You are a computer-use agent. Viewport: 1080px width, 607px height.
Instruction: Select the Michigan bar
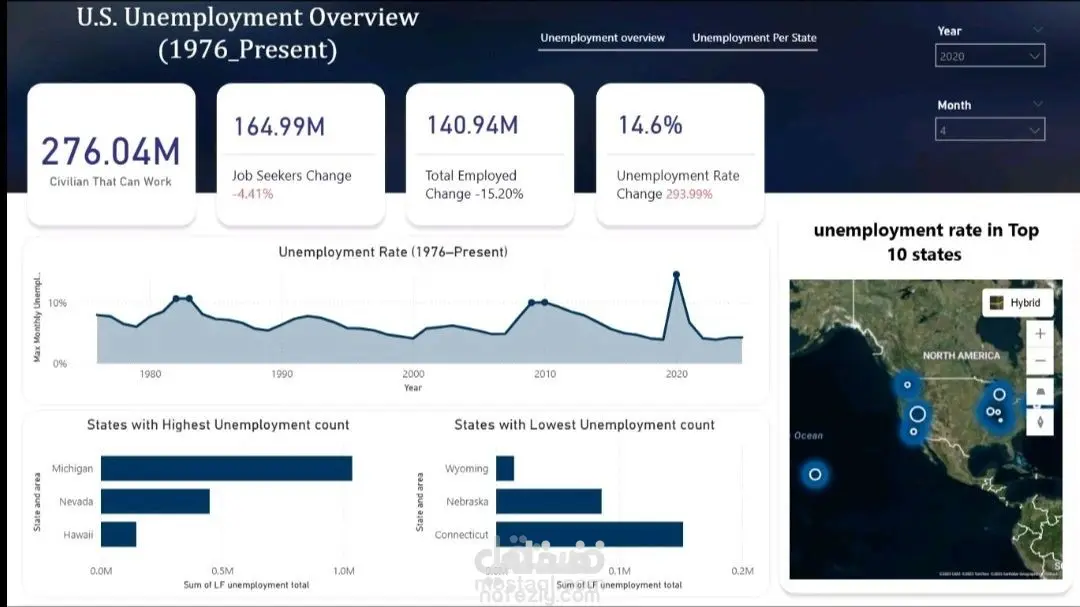point(227,469)
